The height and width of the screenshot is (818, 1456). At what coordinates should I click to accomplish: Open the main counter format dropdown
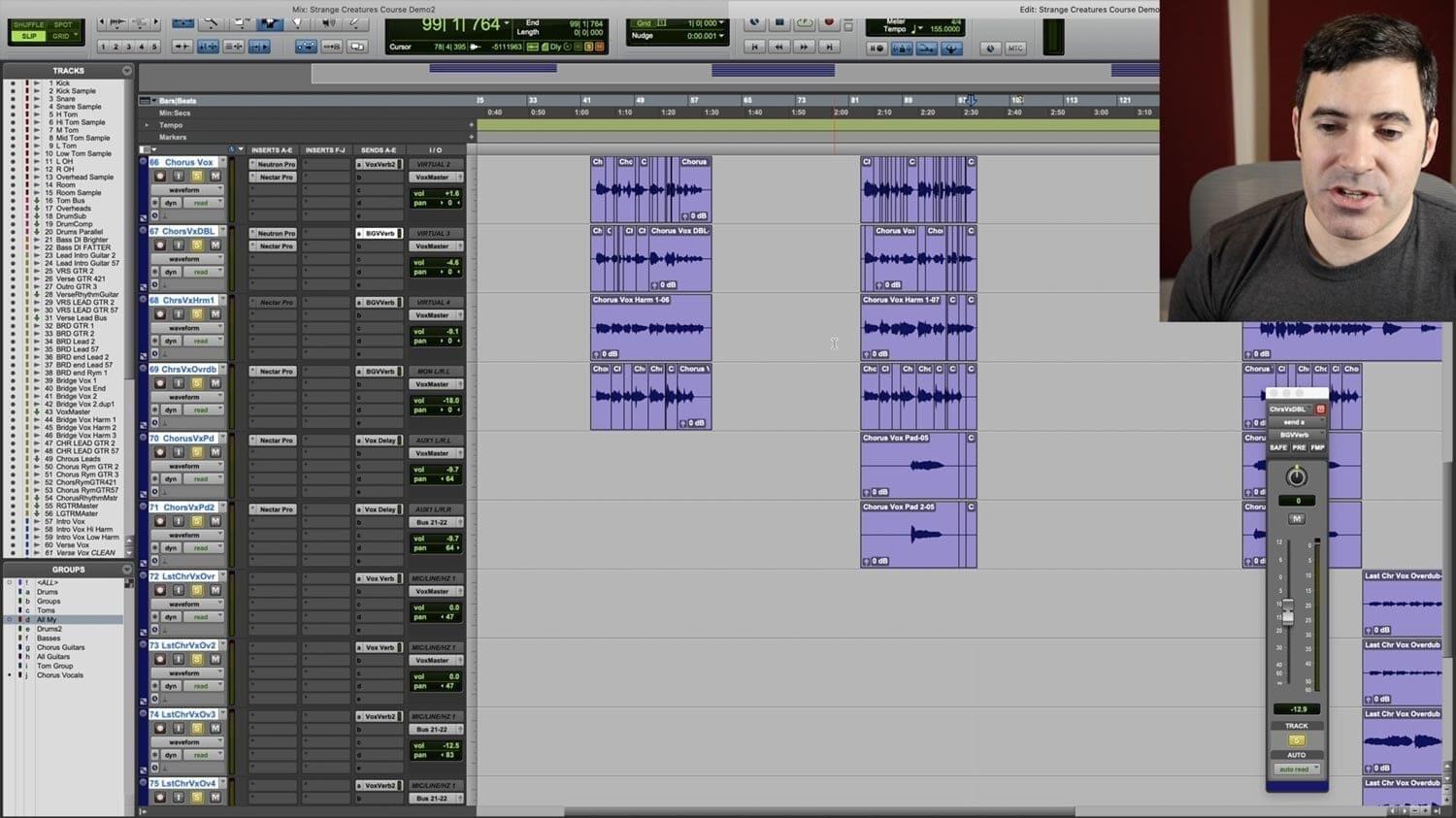(x=508, y=21)
